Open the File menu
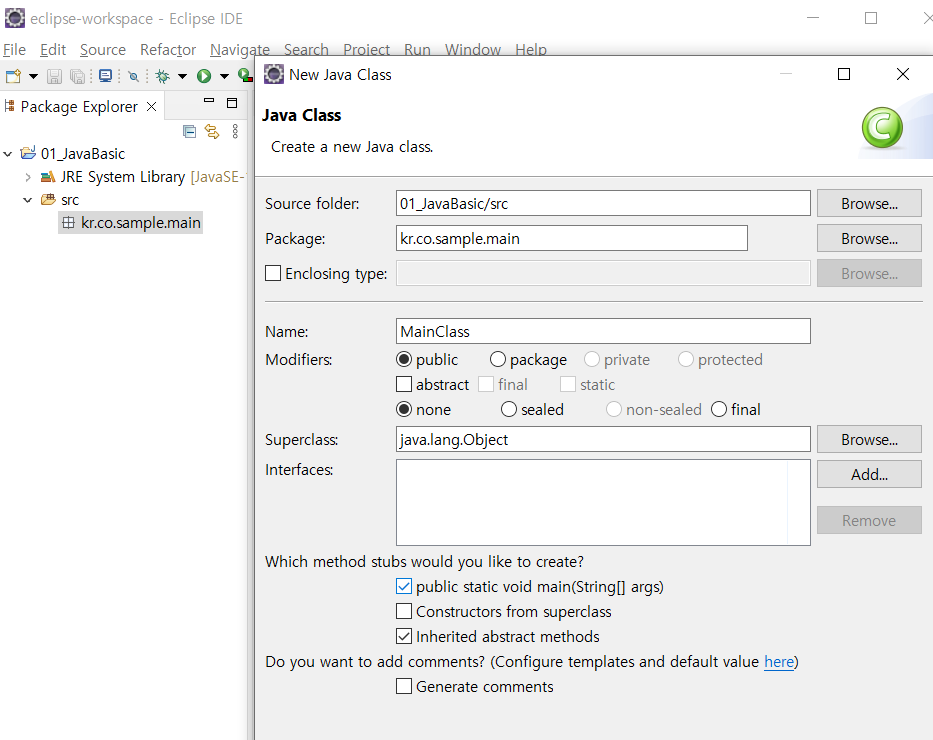933x740 pixels. click(x=14, y=49)
